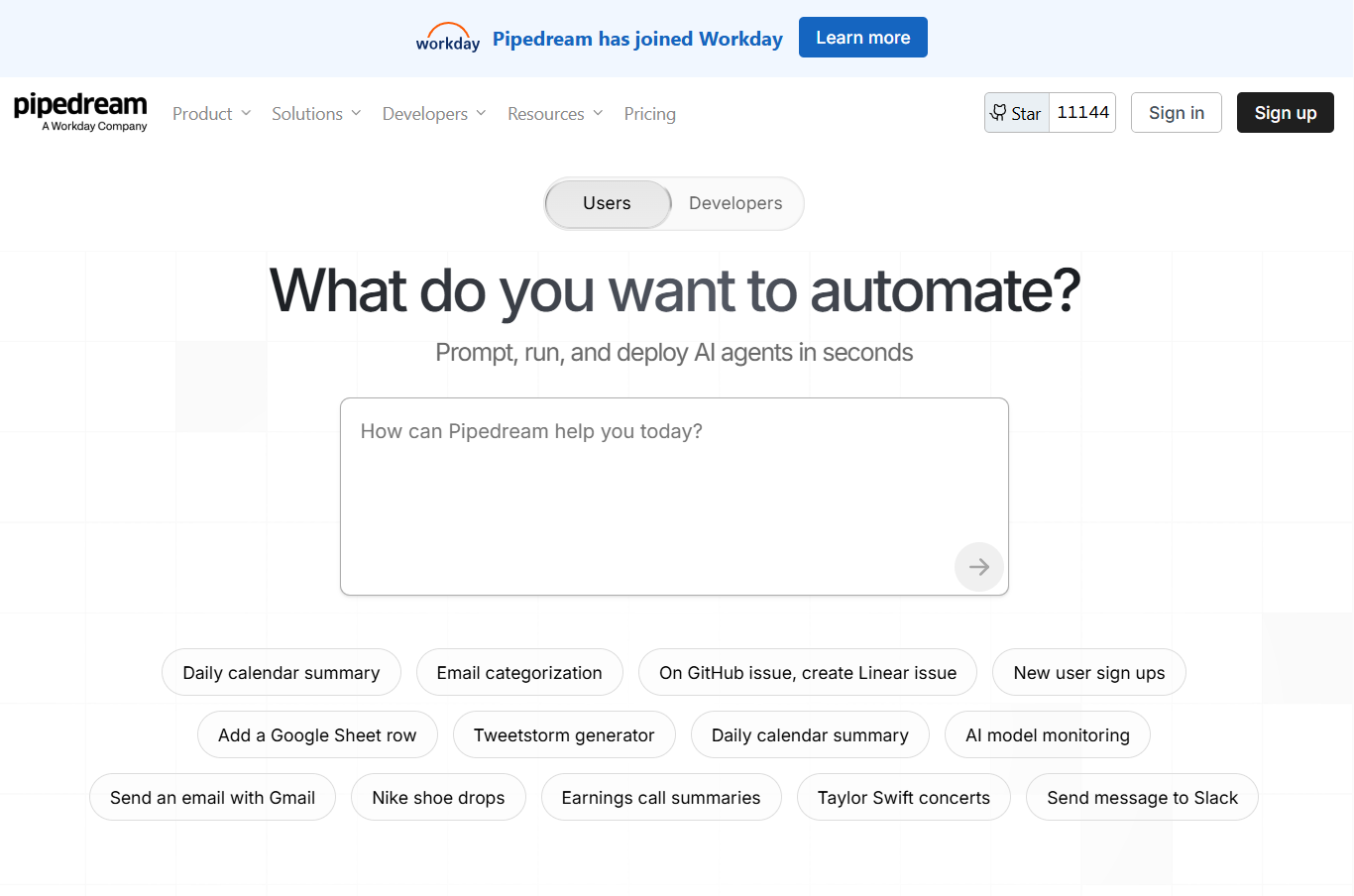
Task: Click the GitHub Star icon
Action: pyautogui.click(x=999, y=113)
